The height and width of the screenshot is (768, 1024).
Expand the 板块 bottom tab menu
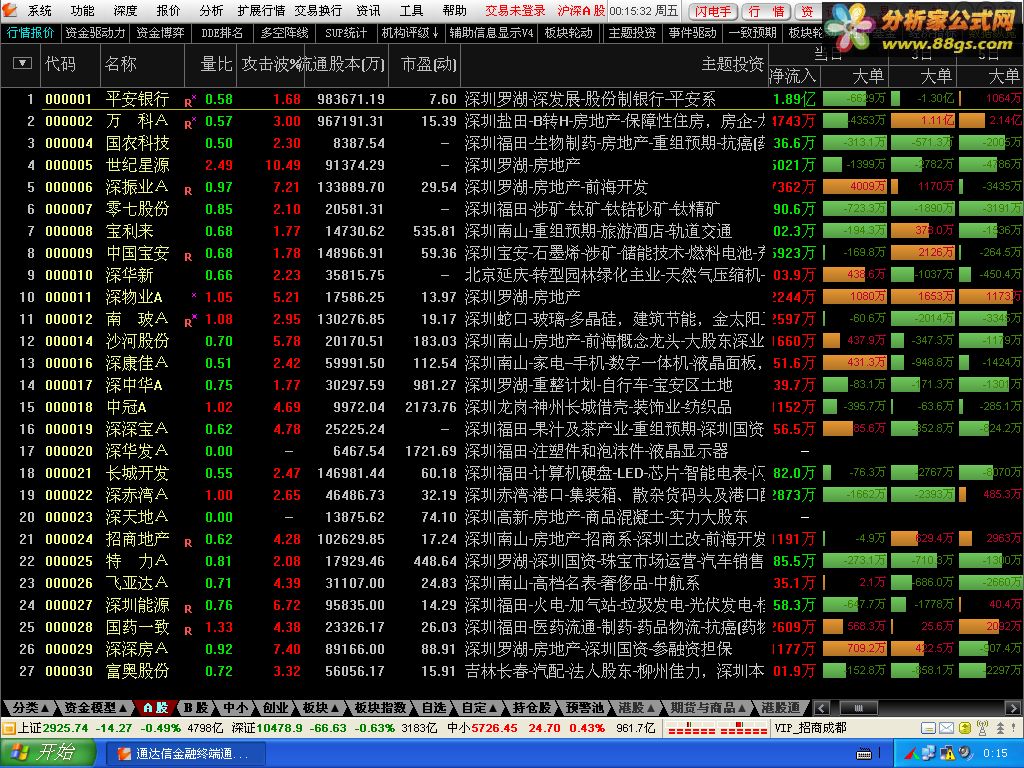pos(320,707)
